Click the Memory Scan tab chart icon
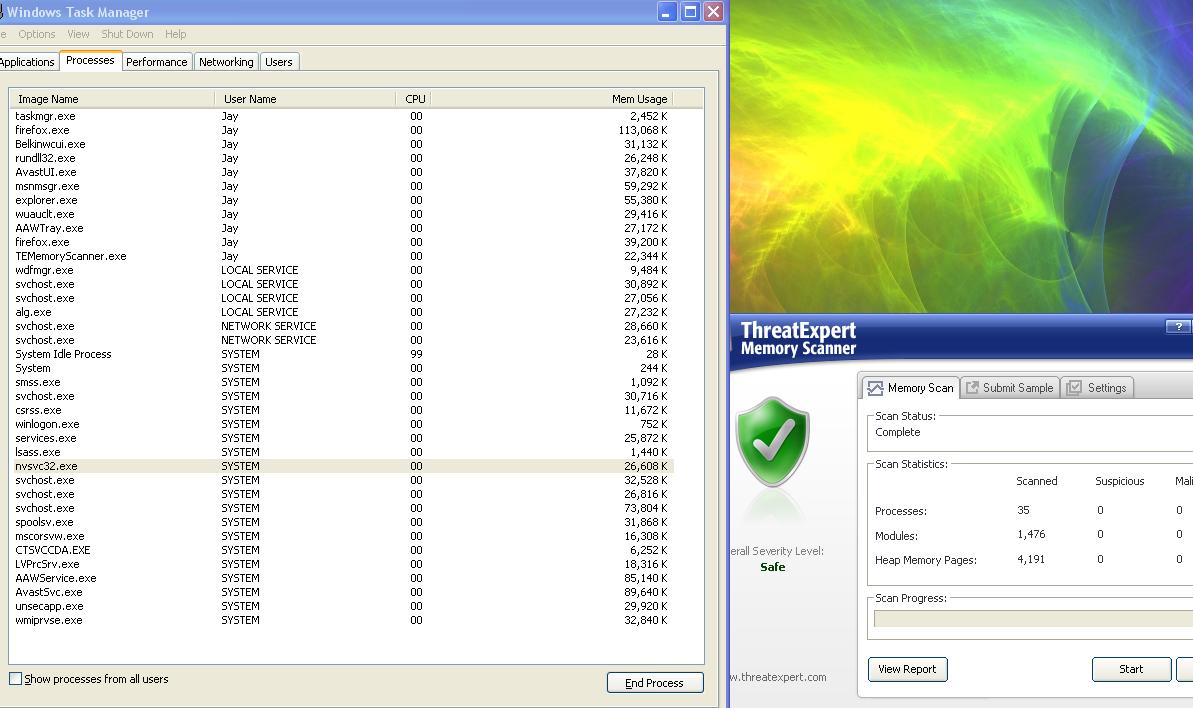 876,388
